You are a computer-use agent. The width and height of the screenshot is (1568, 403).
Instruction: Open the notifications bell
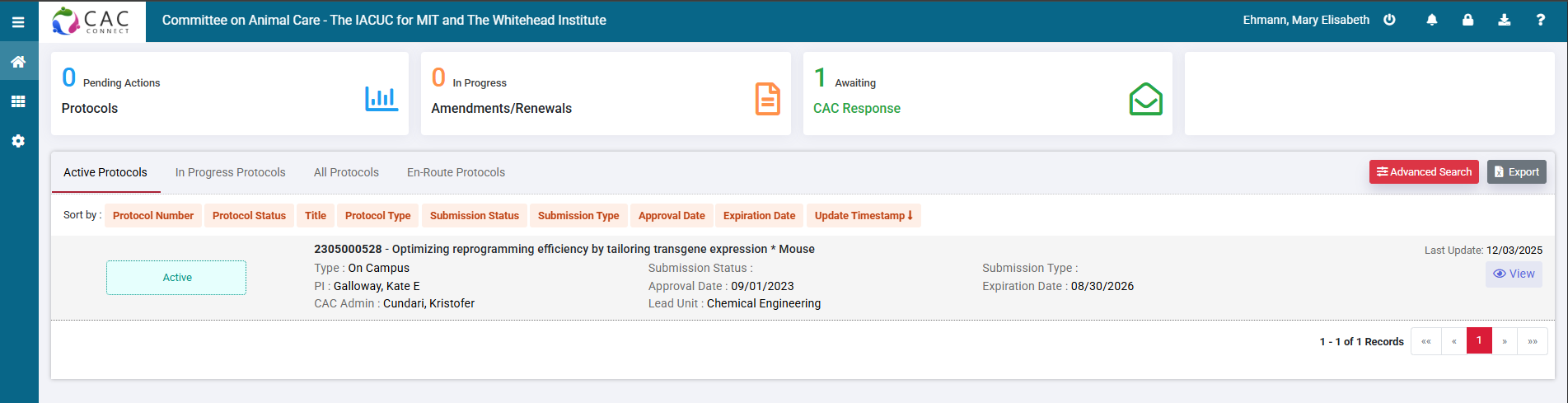pyautogui.click(x=1432, y=20)
